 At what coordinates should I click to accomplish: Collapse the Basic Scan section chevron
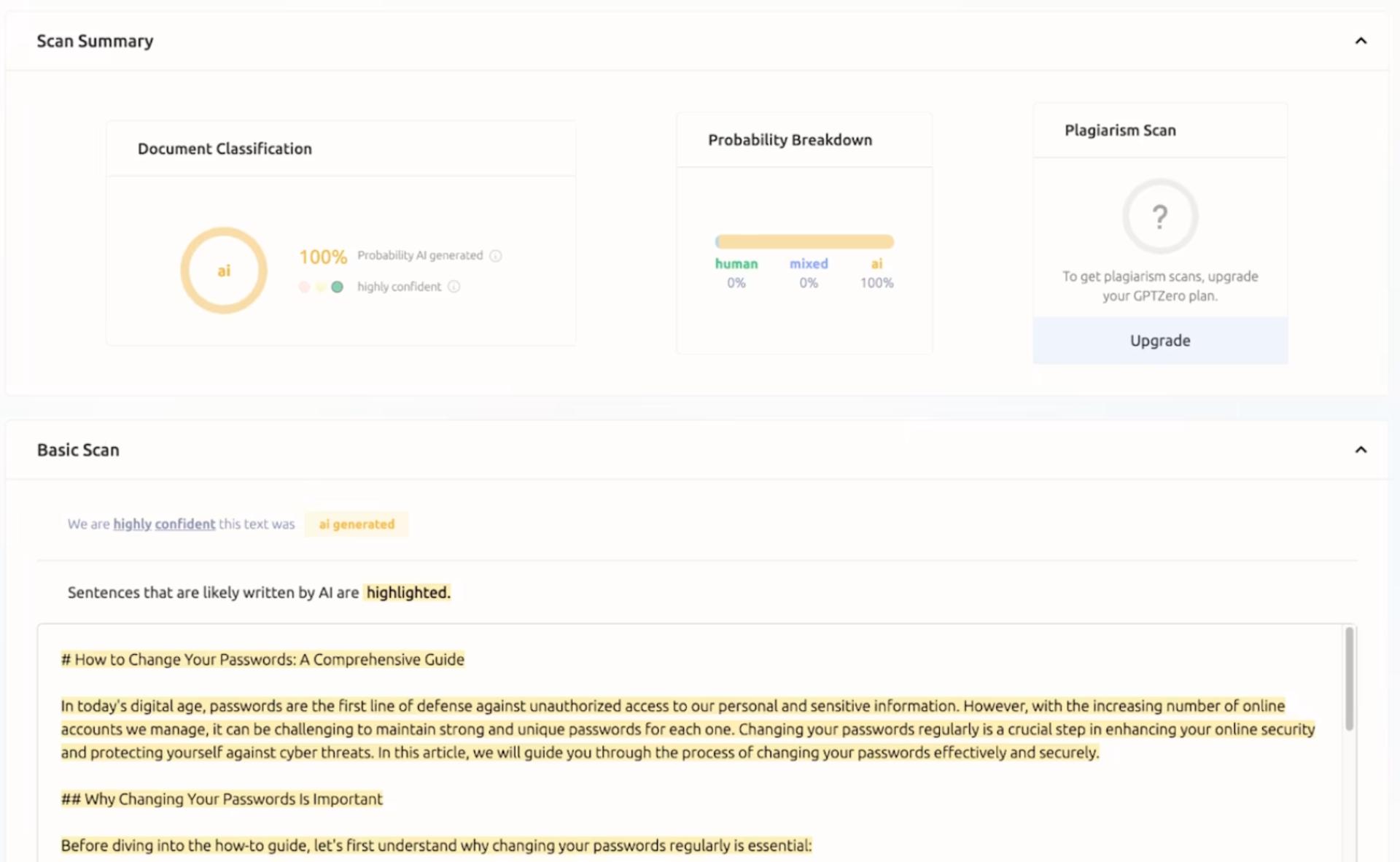tap(1361, 450)
